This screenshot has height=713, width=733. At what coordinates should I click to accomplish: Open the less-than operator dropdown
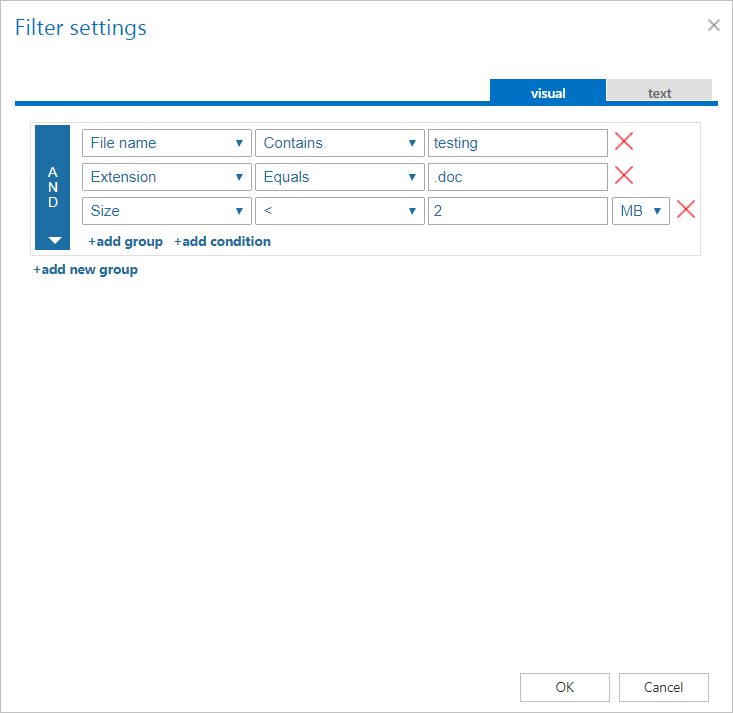point(339,211)
